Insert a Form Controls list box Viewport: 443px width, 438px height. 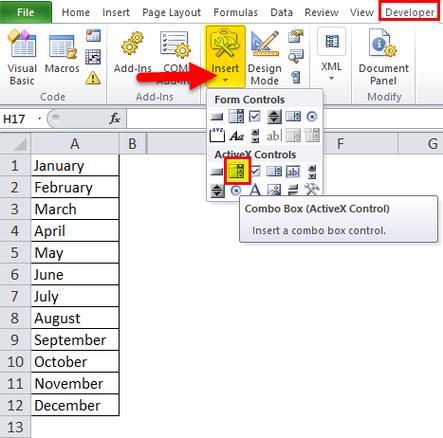point(293,117)
